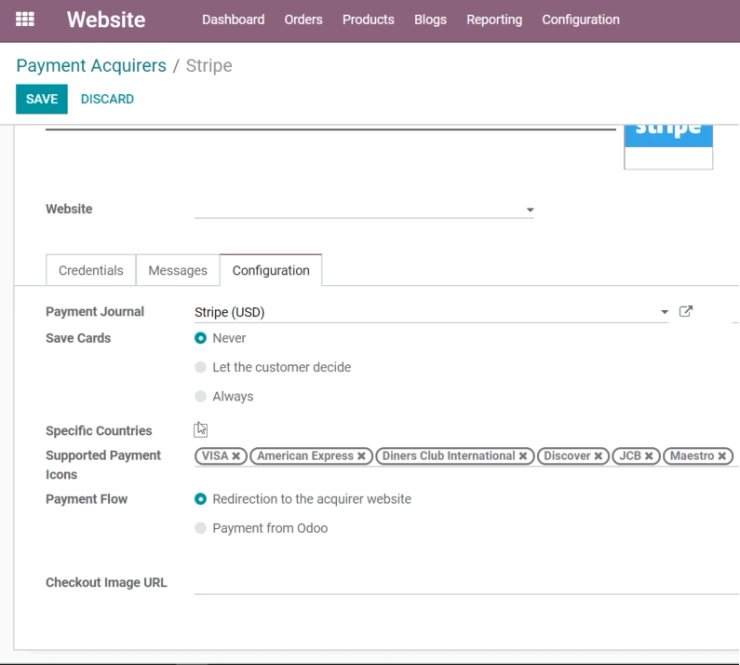Click the Supported Payment Icons label
This screenshot has width=740, height=665.
pos(103,465)
